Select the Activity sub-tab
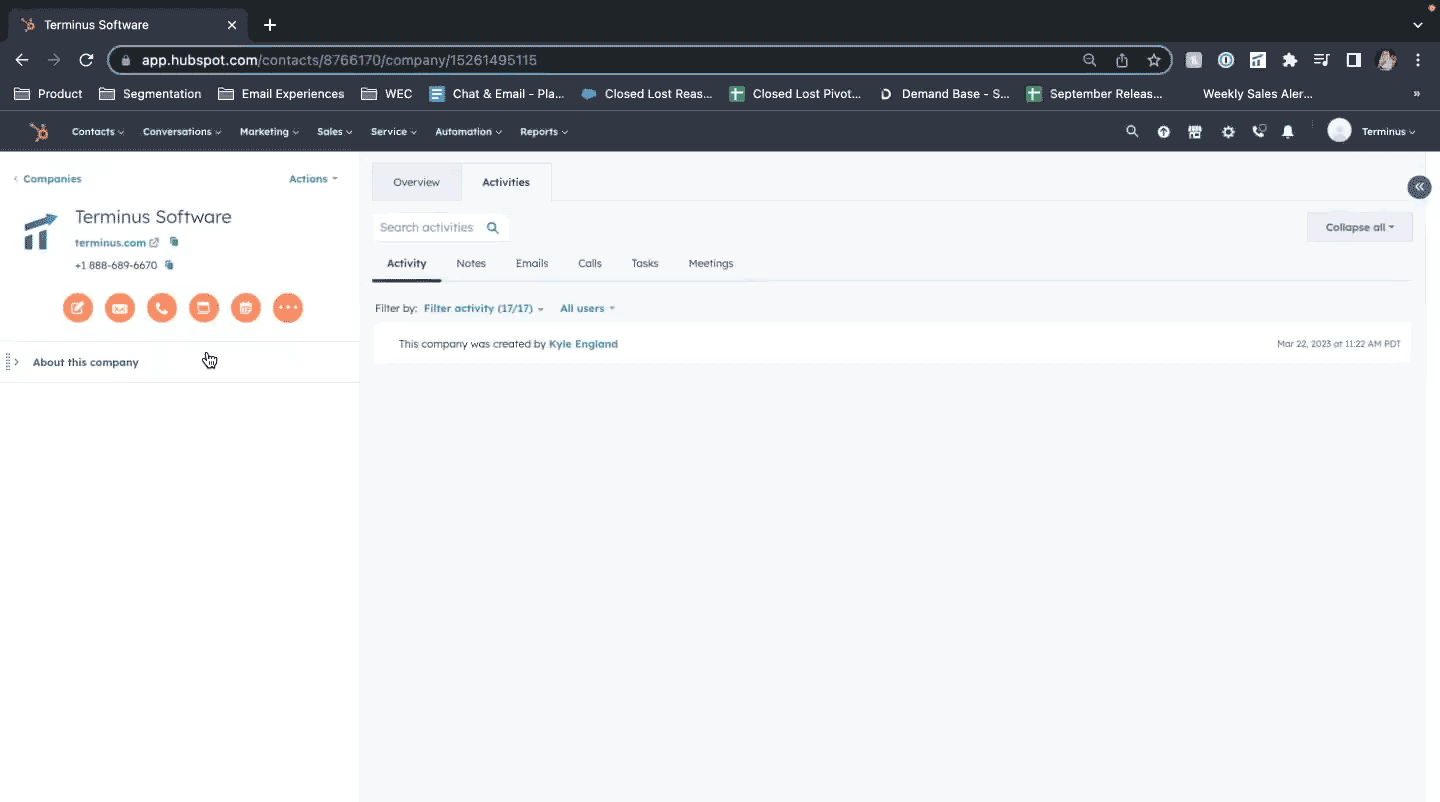 coord(407,264)
